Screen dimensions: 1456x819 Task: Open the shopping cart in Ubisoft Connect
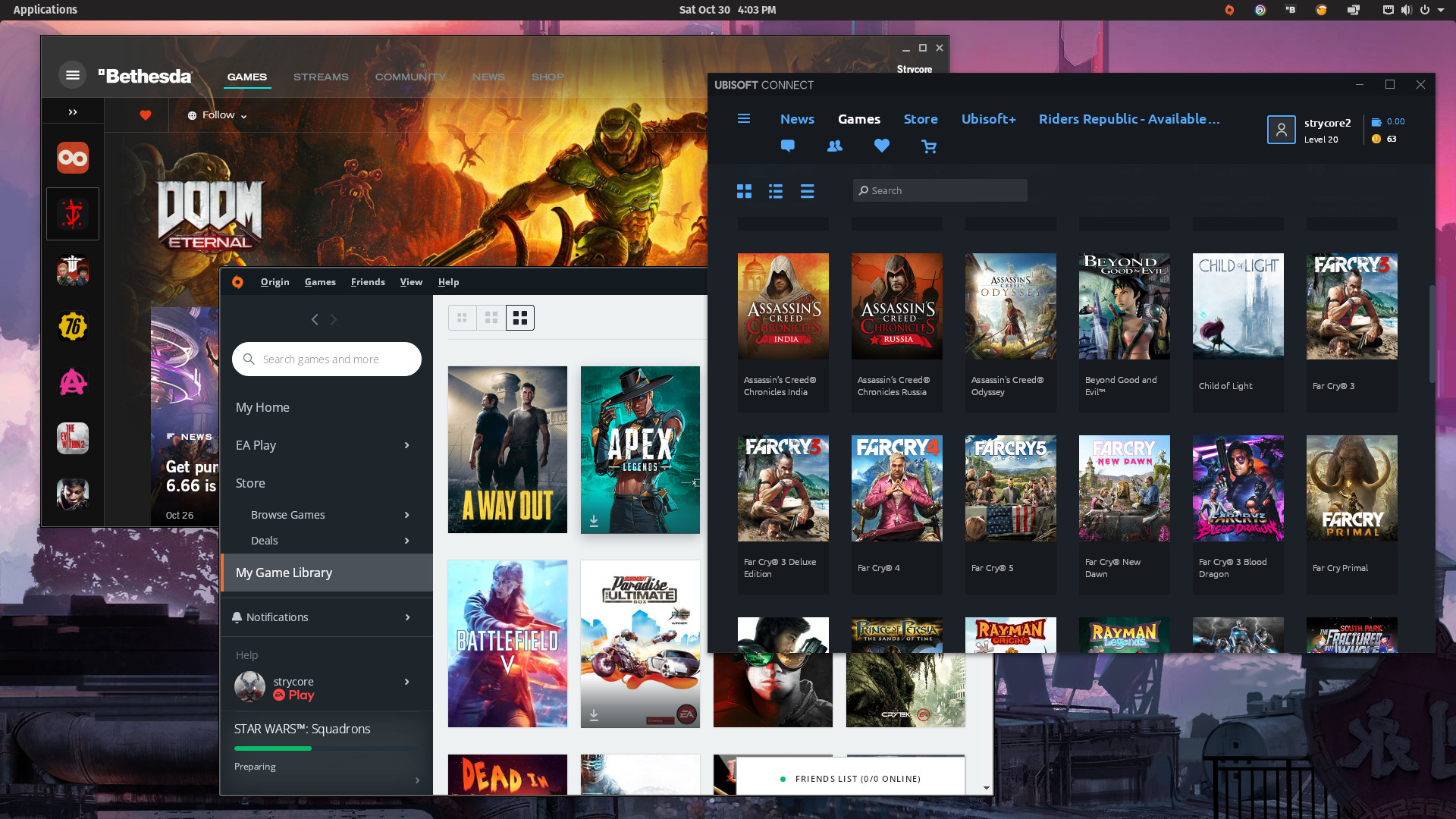[929, 146]
